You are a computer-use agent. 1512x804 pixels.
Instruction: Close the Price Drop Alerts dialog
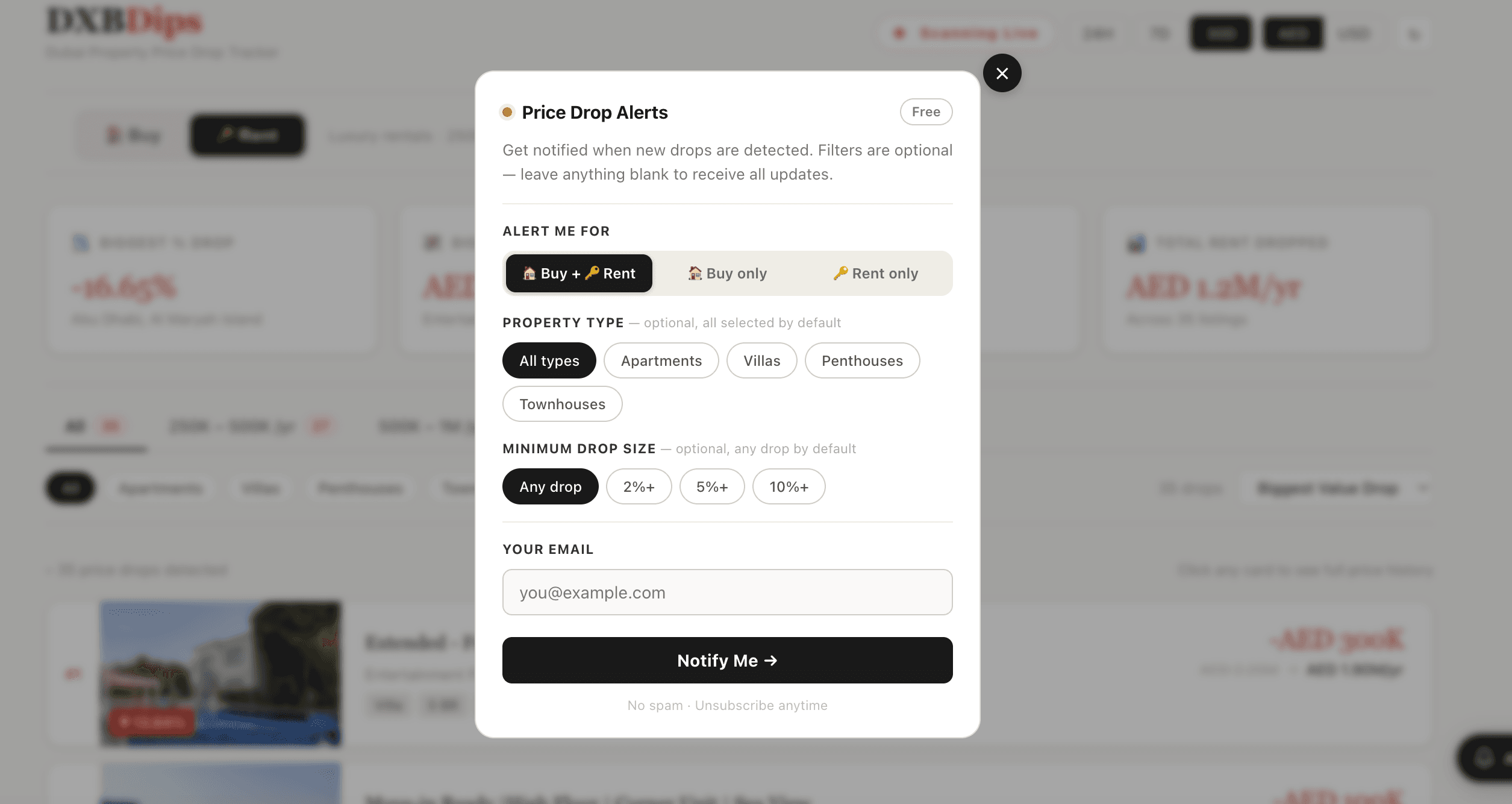coord(1002,73)
